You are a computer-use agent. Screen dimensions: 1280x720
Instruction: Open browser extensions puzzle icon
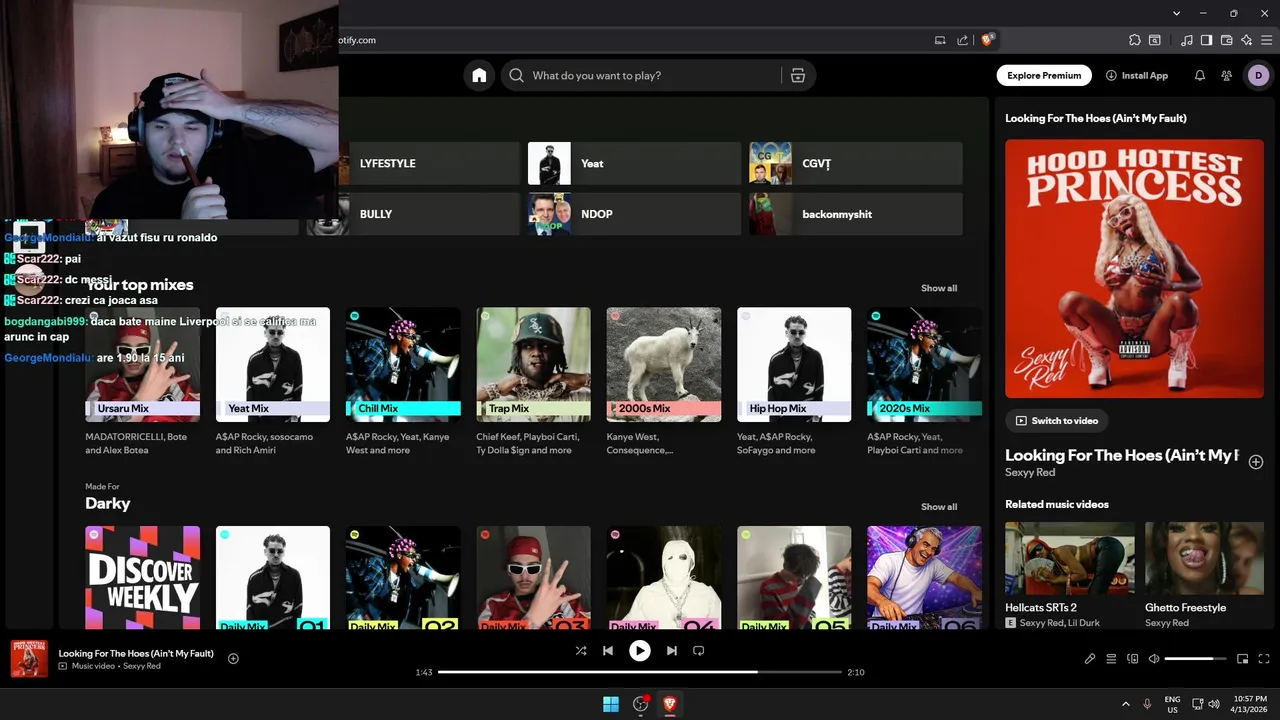coord(1134,40)
